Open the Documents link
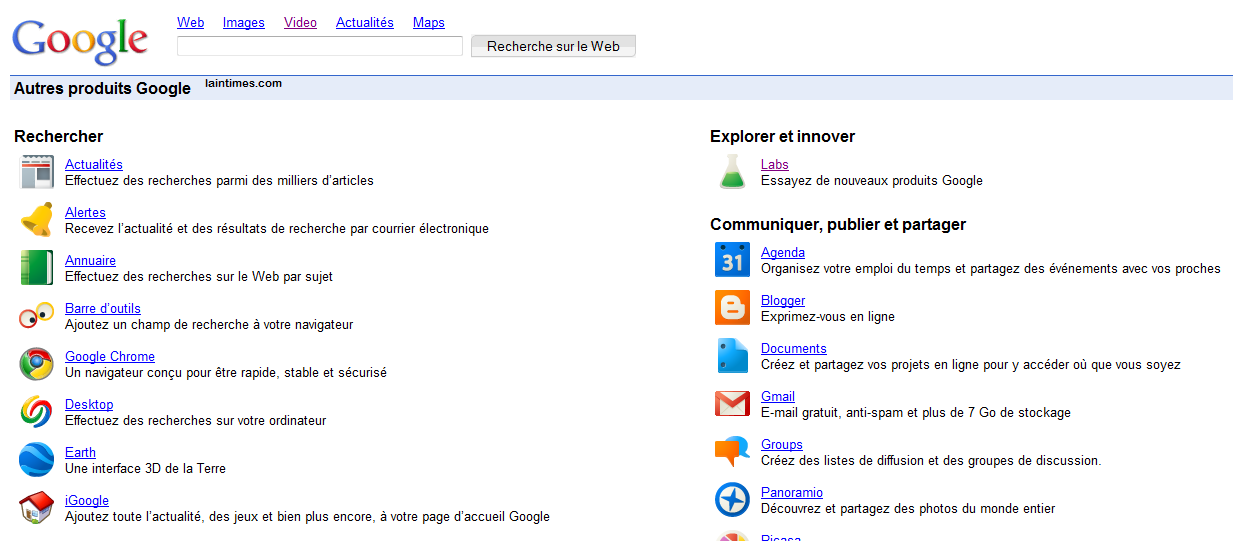 point(794,348)
